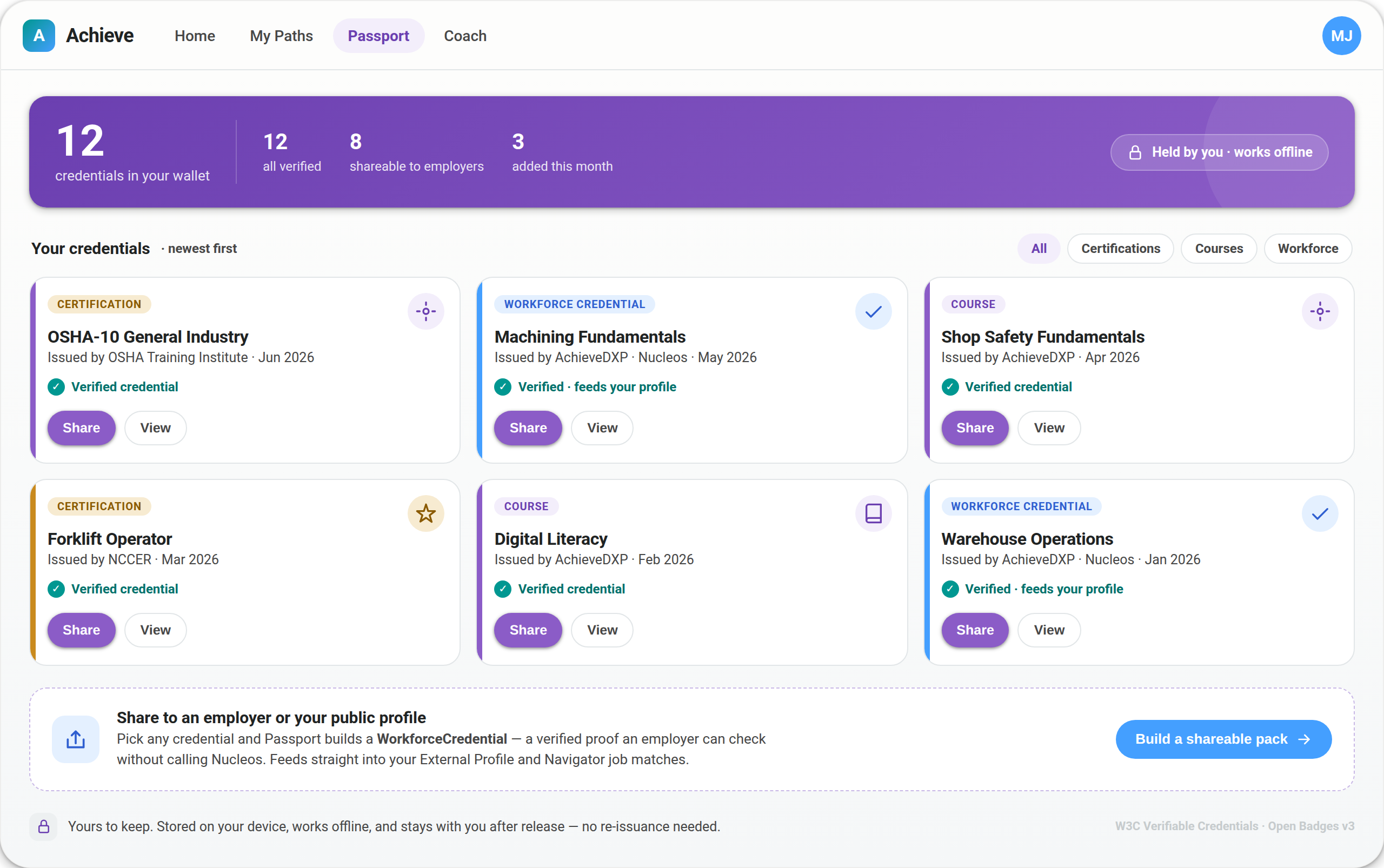1384x868 pixels.
Task: Select the Passport tab
Action: click(378, 36)
